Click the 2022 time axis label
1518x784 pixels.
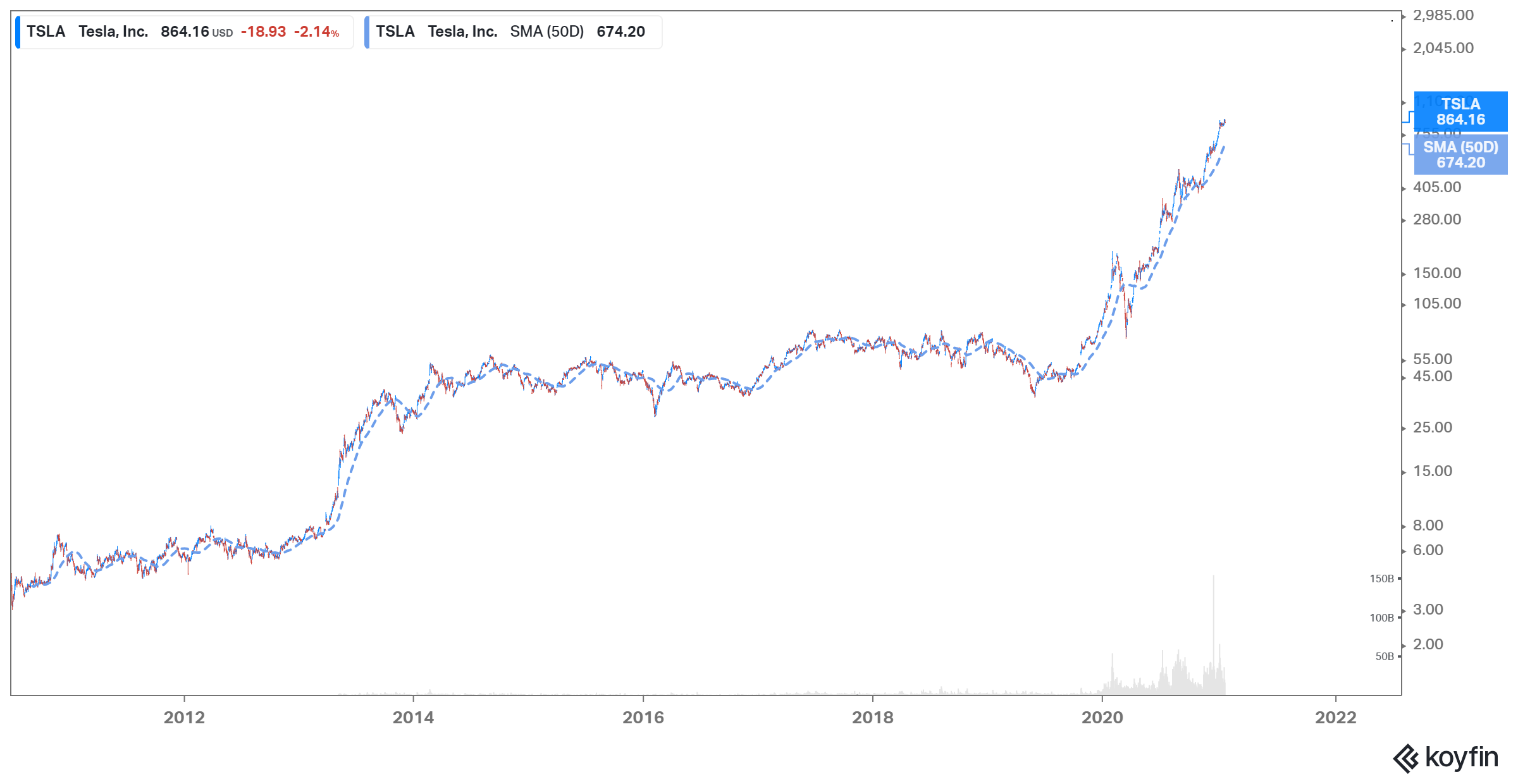tap(1336, 718)
